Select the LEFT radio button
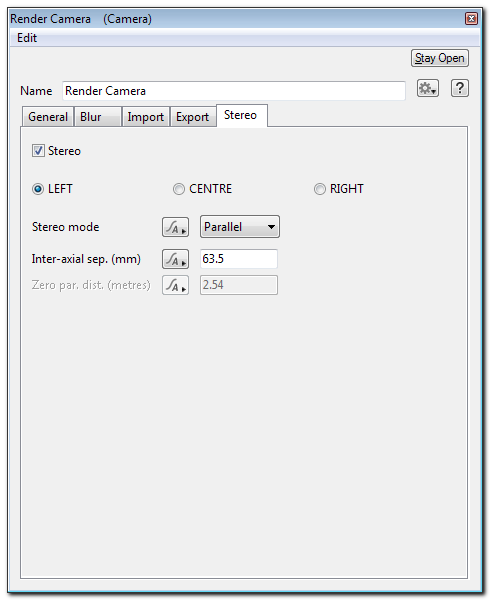Viewport: 490px width, 600px height. (x=38, y=189)
